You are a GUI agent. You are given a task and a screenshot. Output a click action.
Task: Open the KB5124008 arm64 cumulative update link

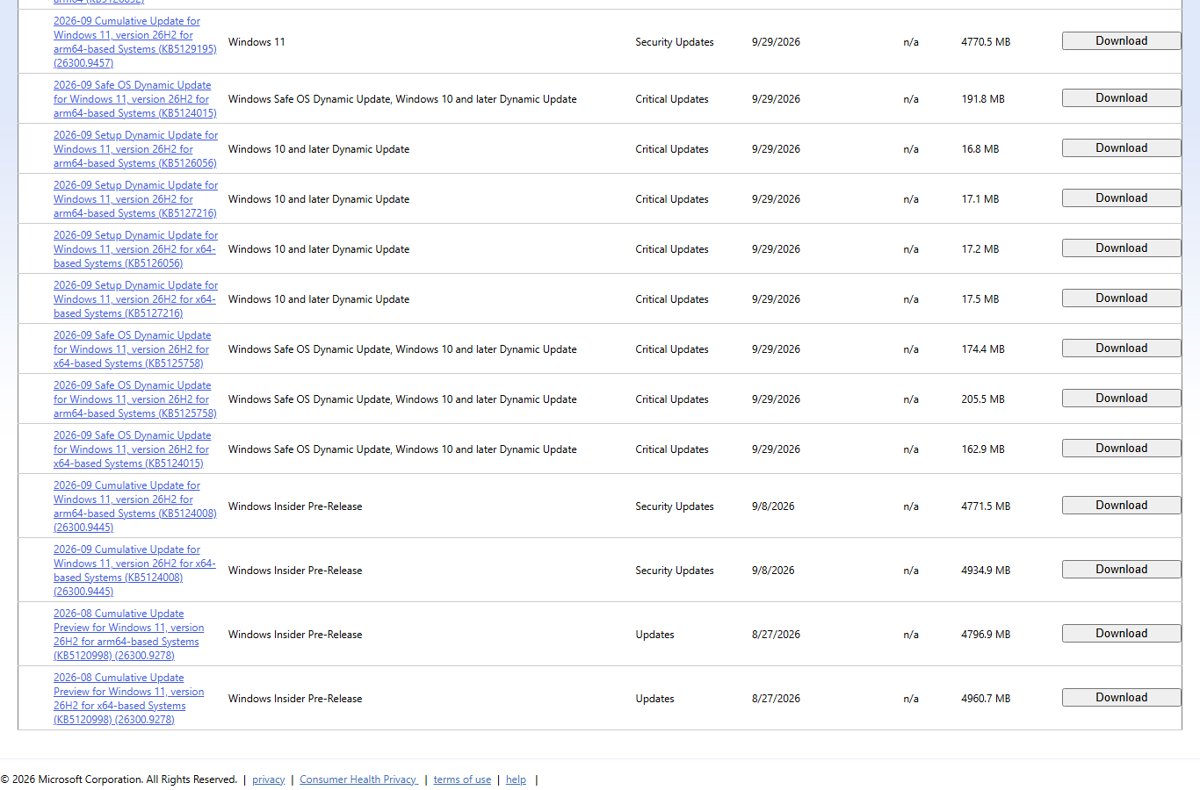(x=135, y=506)
